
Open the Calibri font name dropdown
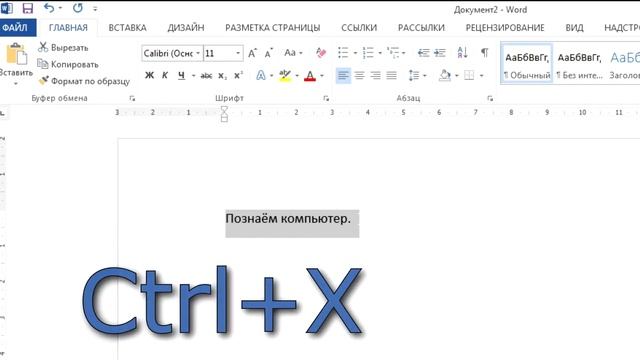click(x=198, y=53)
